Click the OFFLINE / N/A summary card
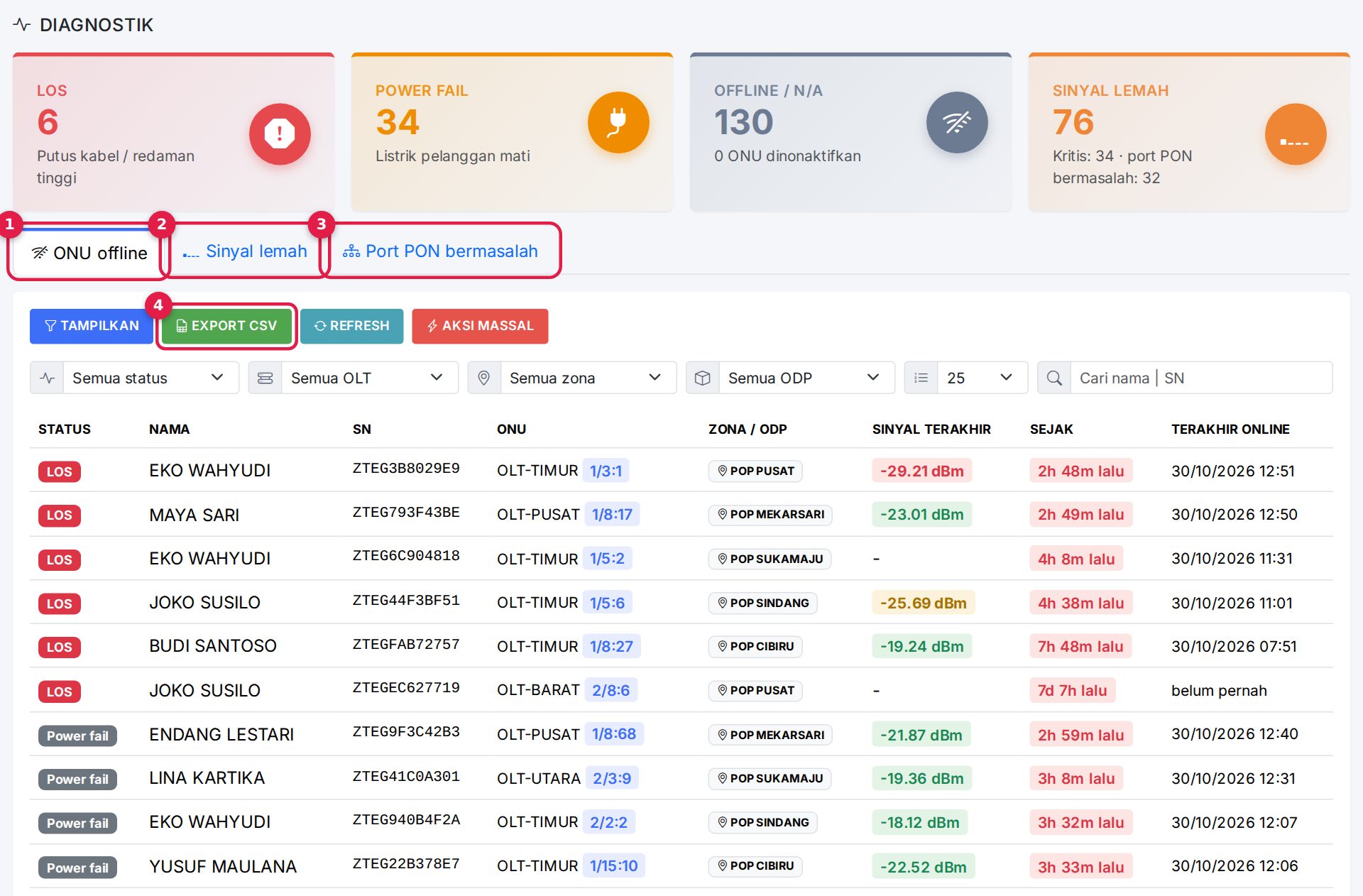 (850, 132)
